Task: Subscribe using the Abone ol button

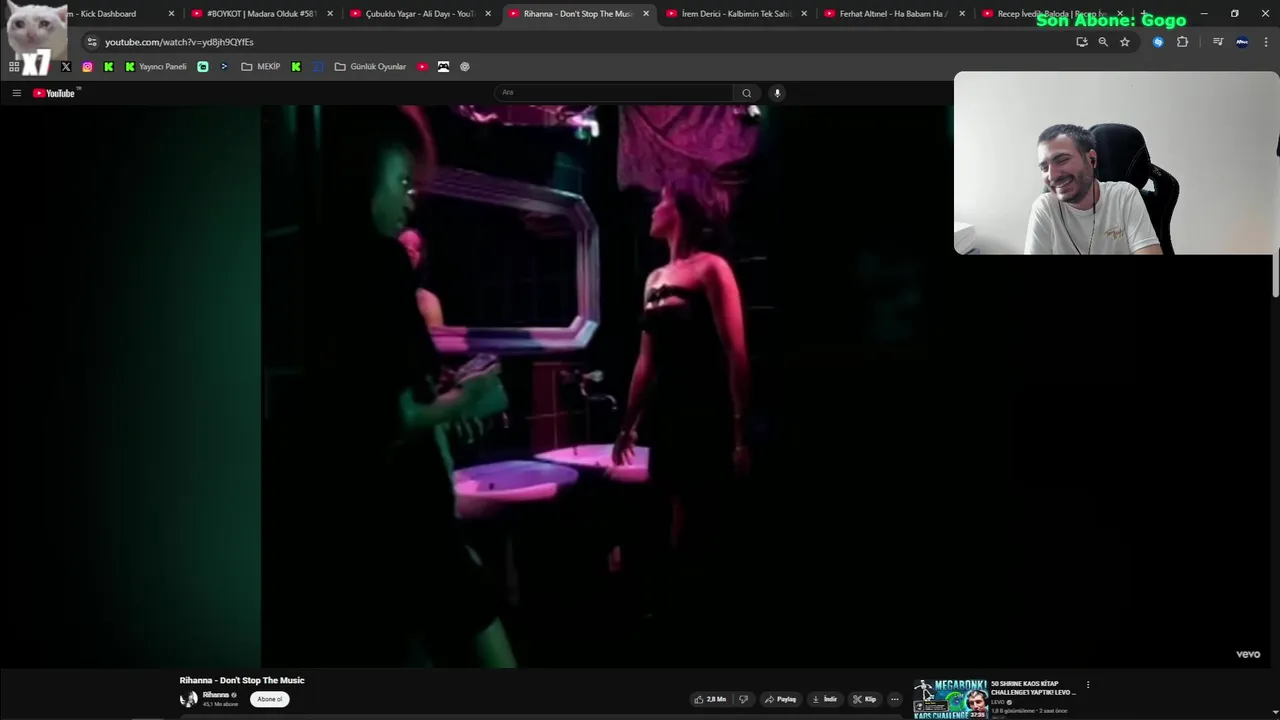Action: point(269,699)
